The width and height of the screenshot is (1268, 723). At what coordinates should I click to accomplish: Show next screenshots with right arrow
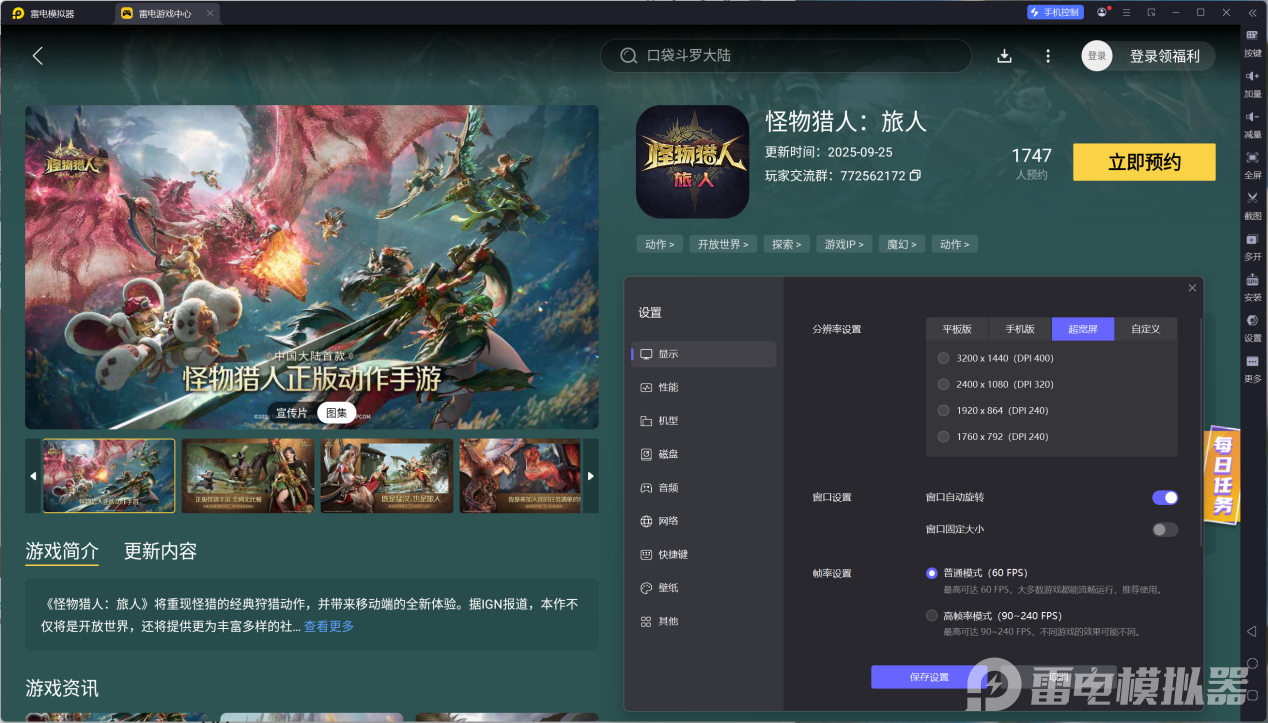[590, 476]
